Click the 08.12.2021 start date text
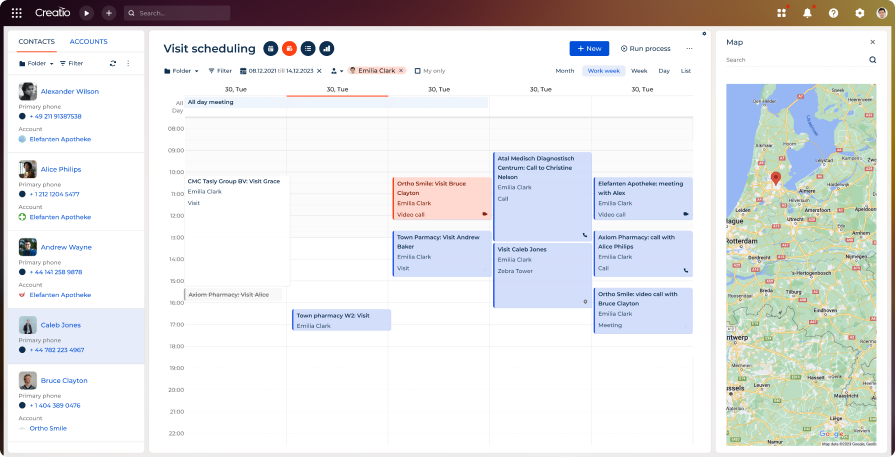 point(263,71)
